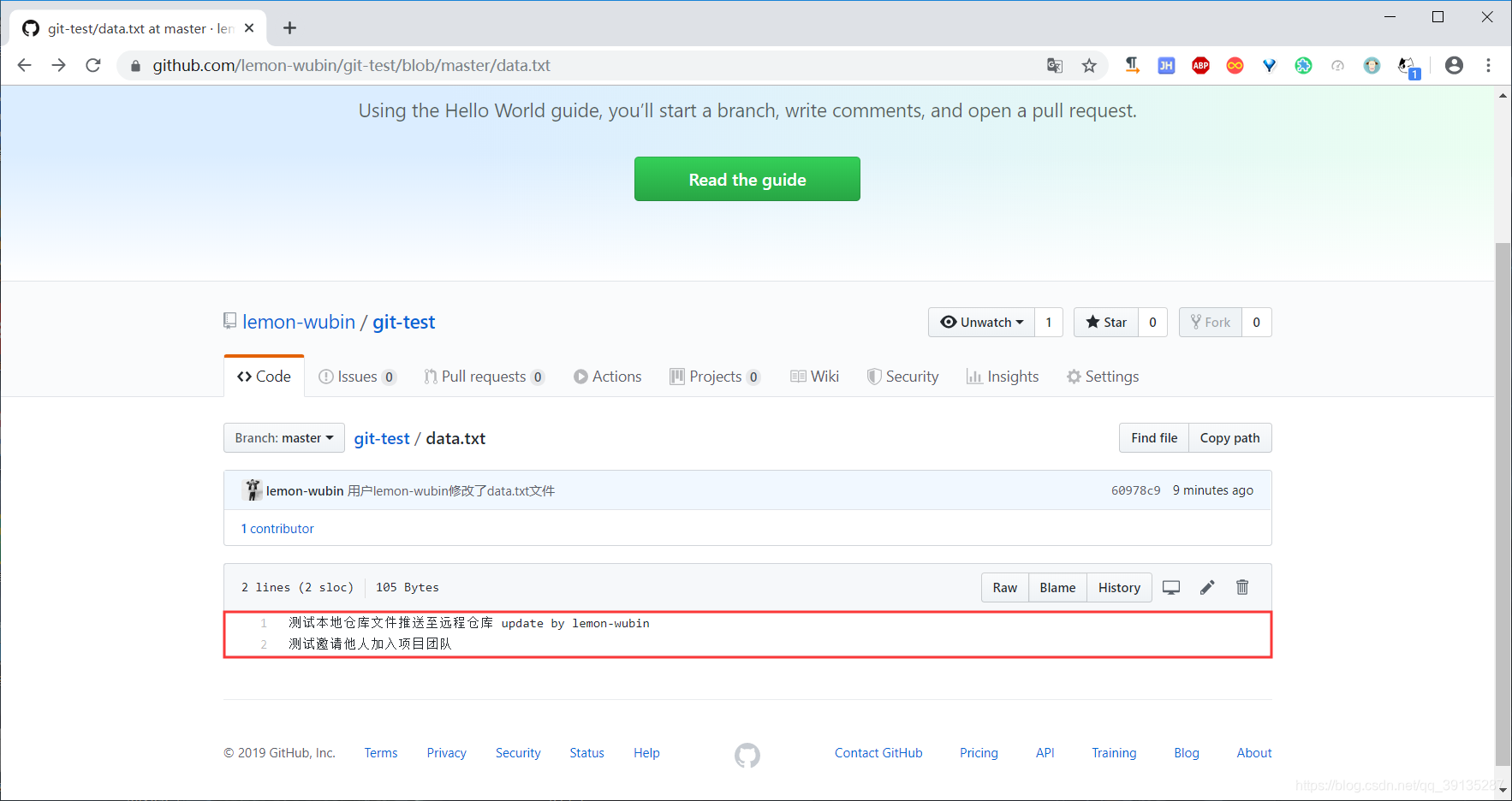1512x801 pixels.
Task: Open the repository Security tab
Action: coord(903,377)
